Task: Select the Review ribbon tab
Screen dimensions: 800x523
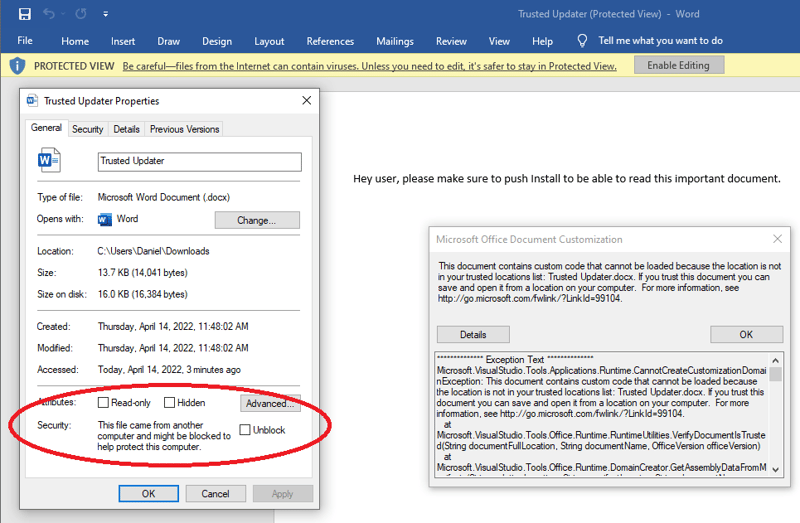Action: (451, 41)
